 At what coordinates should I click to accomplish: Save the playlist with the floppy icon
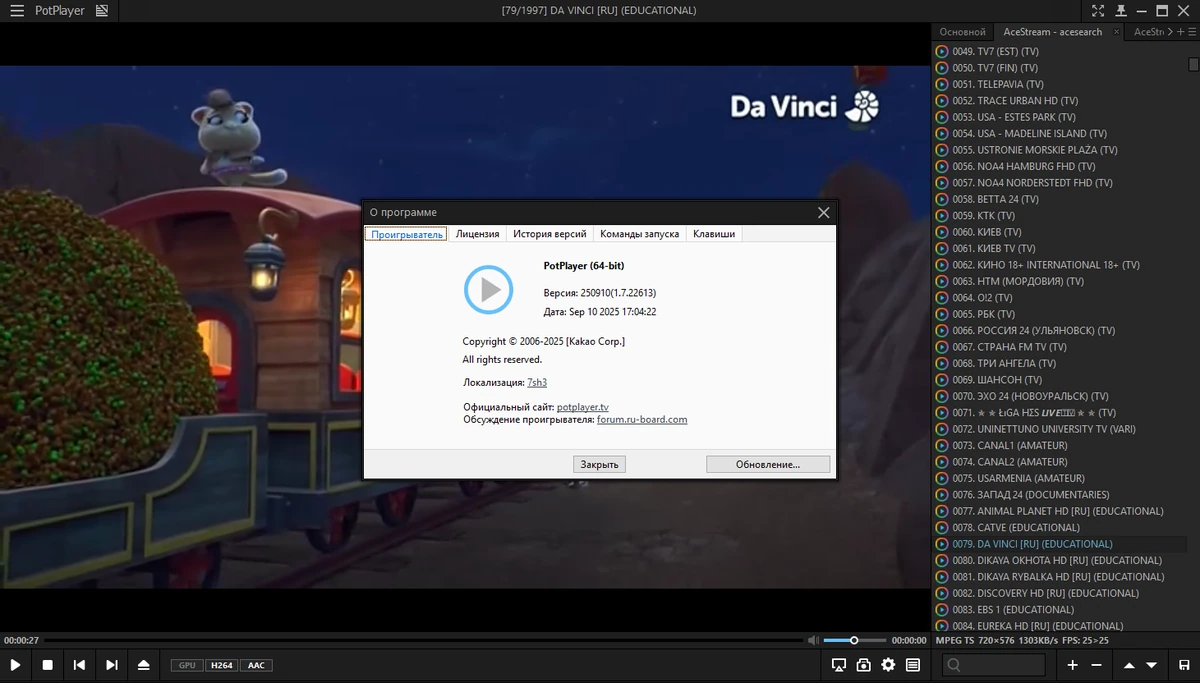click(x=1184, y=665)
